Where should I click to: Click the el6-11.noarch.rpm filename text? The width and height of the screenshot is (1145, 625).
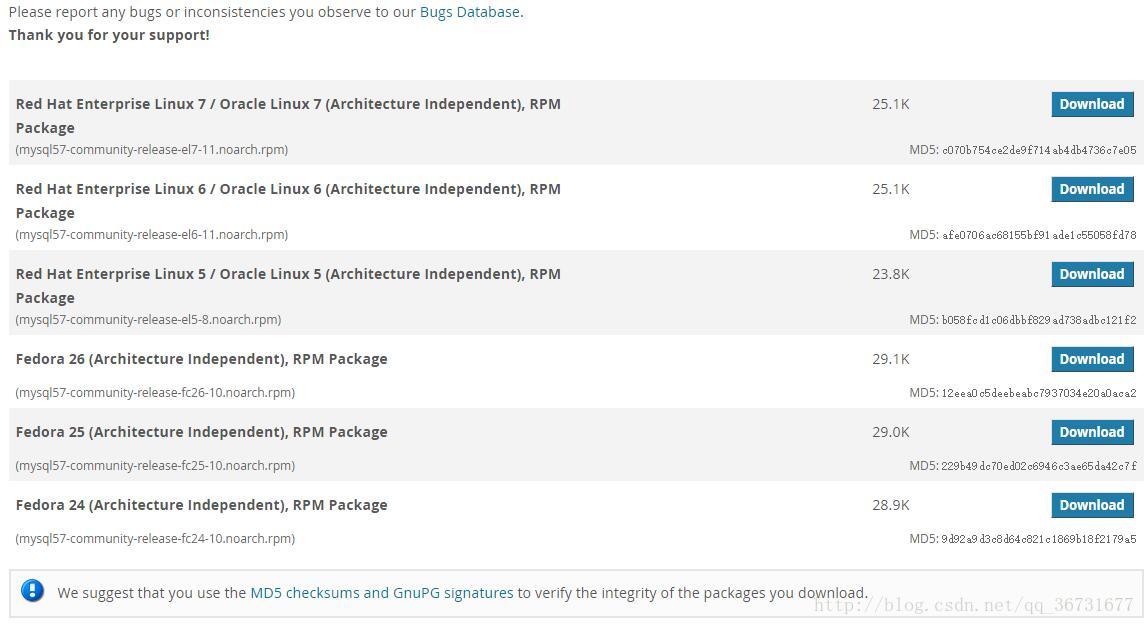point(152,235)
